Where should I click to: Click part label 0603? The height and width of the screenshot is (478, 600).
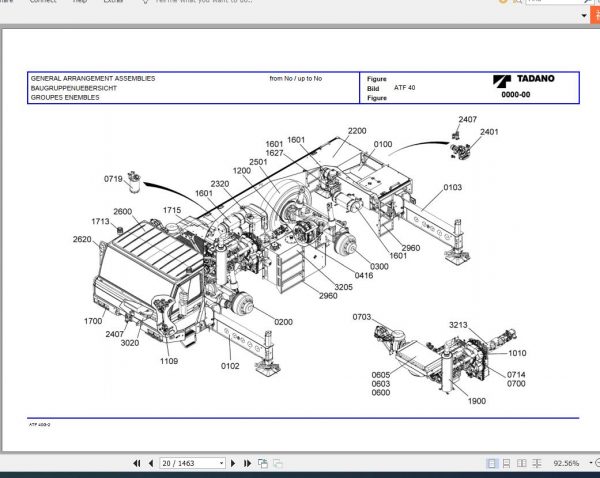(381, 383)
